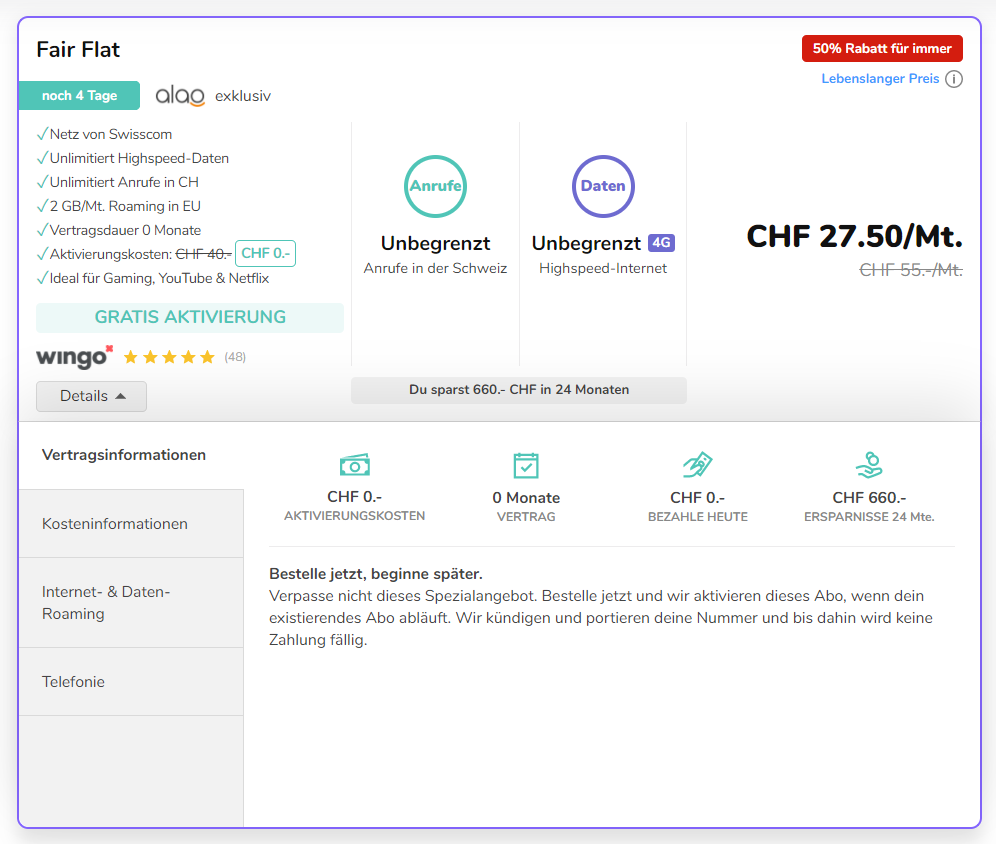Click the info icon beside Lebenslanger Preis

tap(954, 79)
